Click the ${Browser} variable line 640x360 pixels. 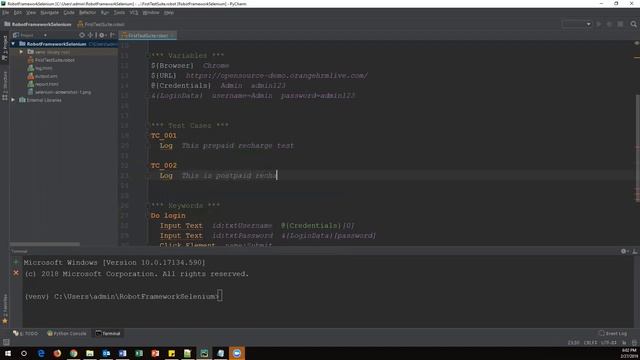pos(190,65)
